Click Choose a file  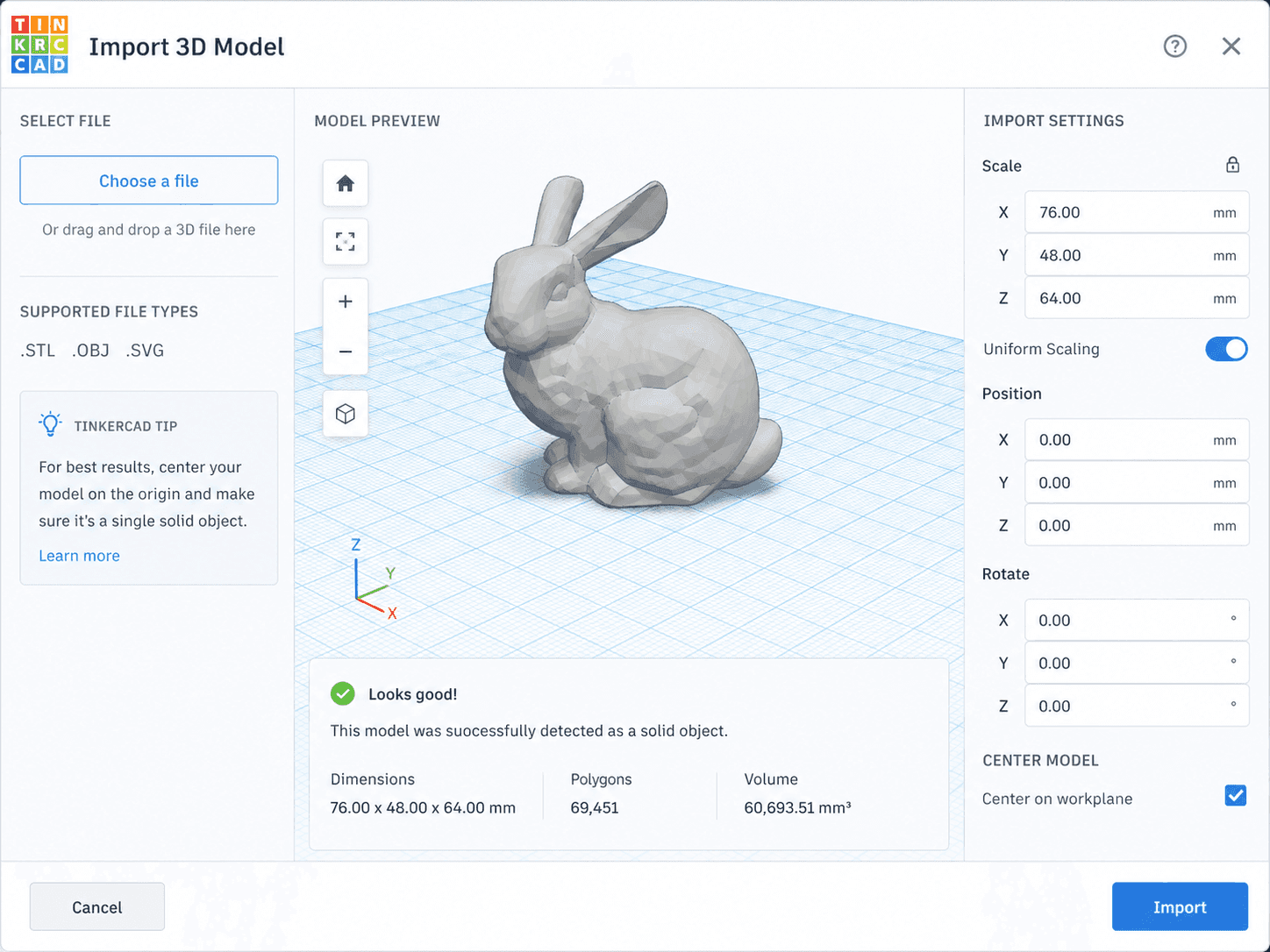tap(148, 181)
